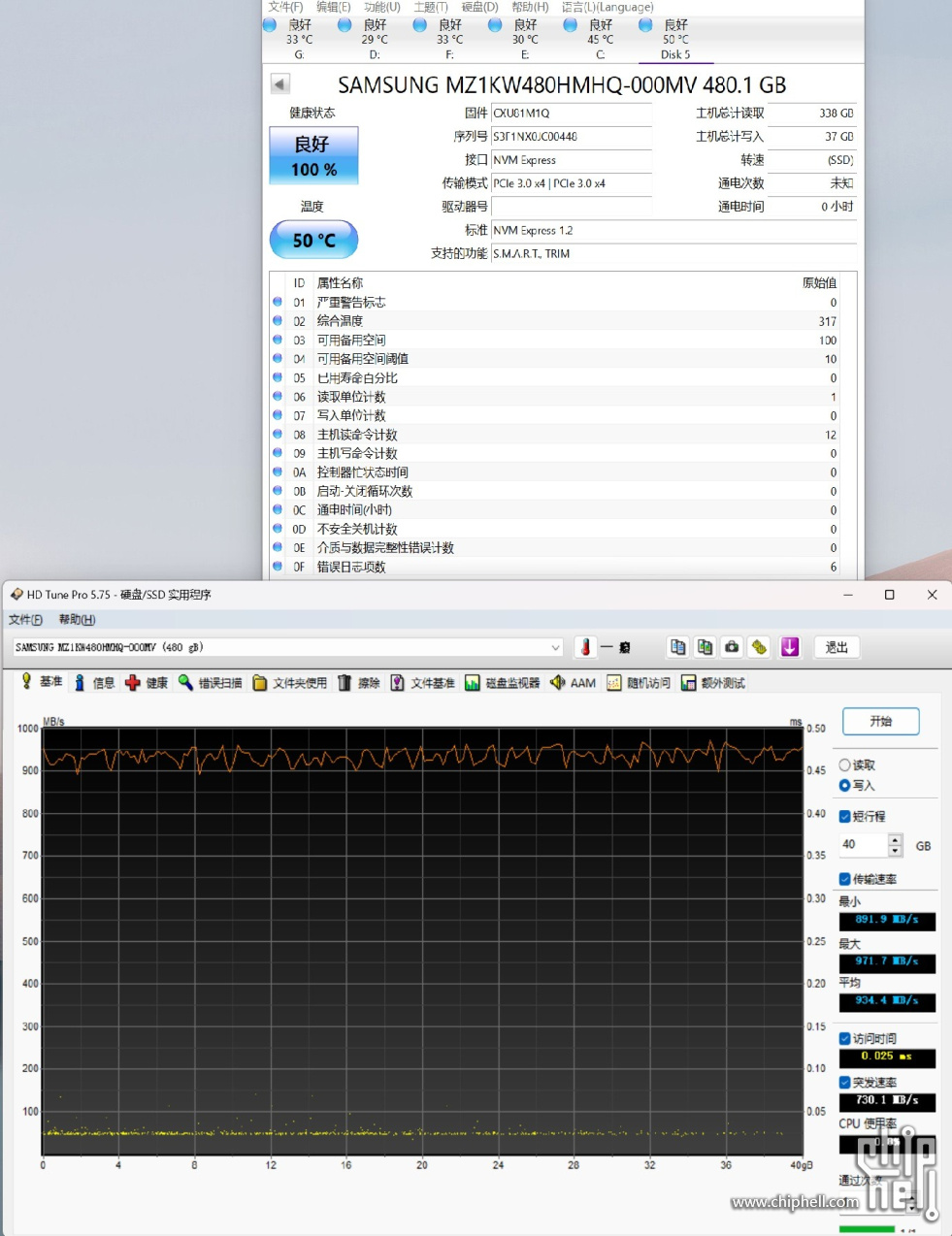The image size is (952, 1236).
Task: Open the 额外测试 extra tests tab
Action: 713,683
